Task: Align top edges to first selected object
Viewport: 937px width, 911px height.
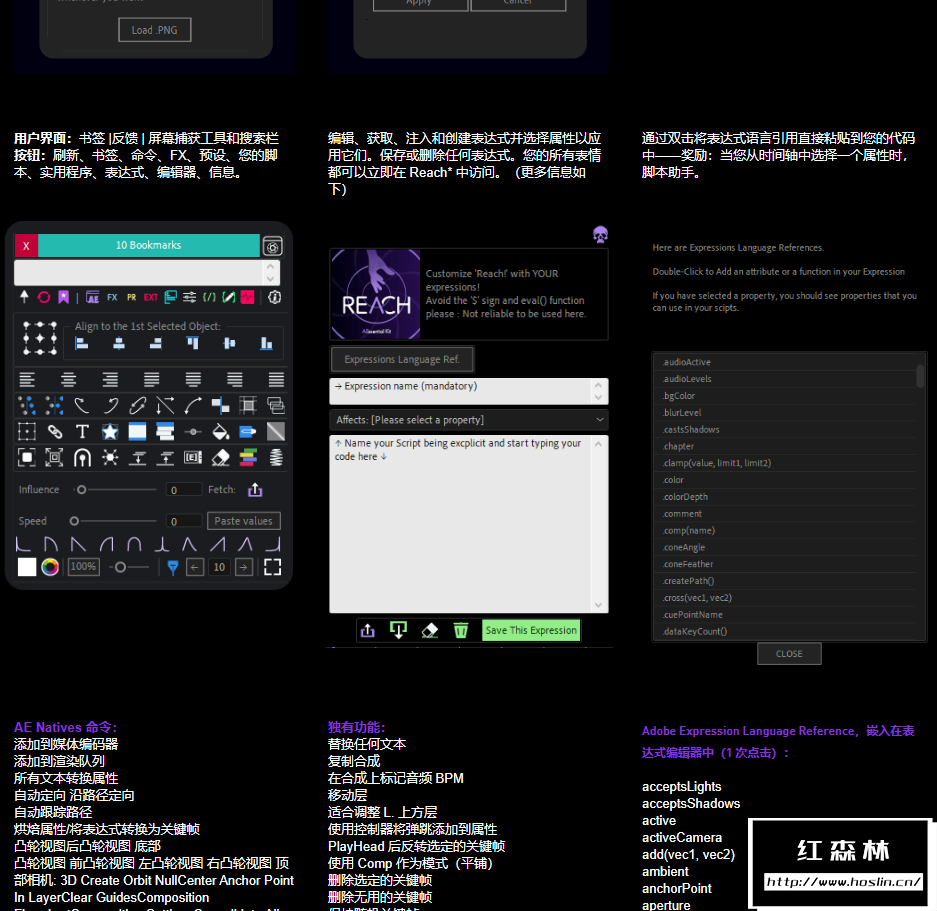Action: pyautogui.click(x=192, y=343)
